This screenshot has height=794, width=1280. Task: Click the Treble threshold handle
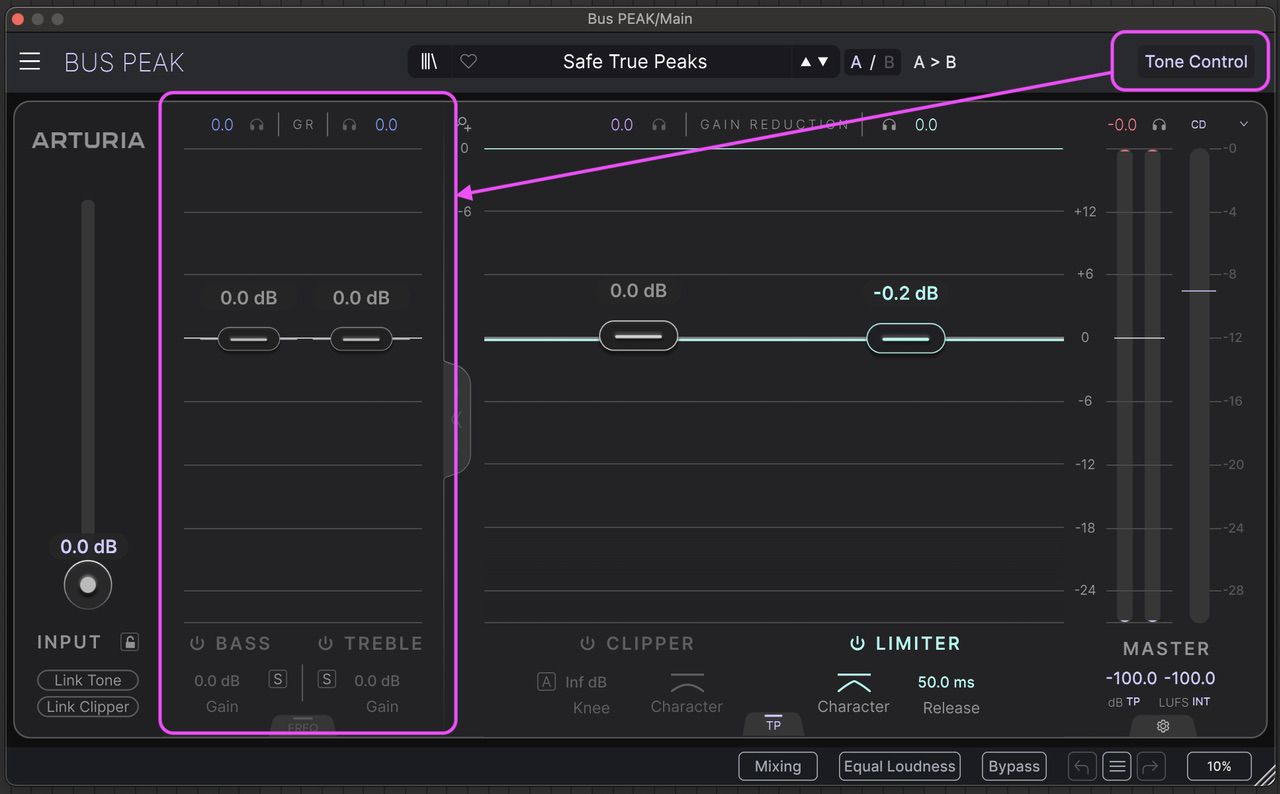click(x=361, y=339)
